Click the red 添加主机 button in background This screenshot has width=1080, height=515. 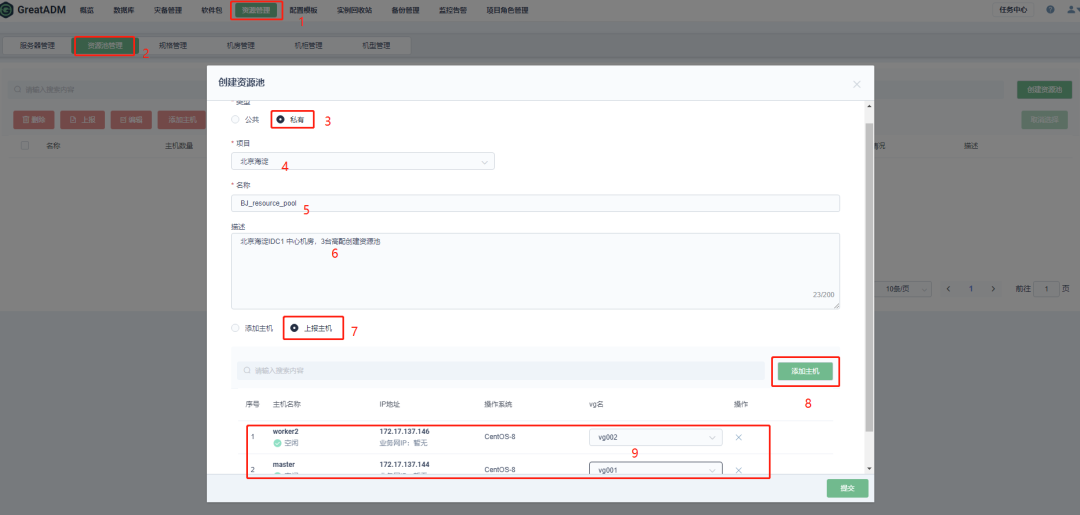point(182,119)
